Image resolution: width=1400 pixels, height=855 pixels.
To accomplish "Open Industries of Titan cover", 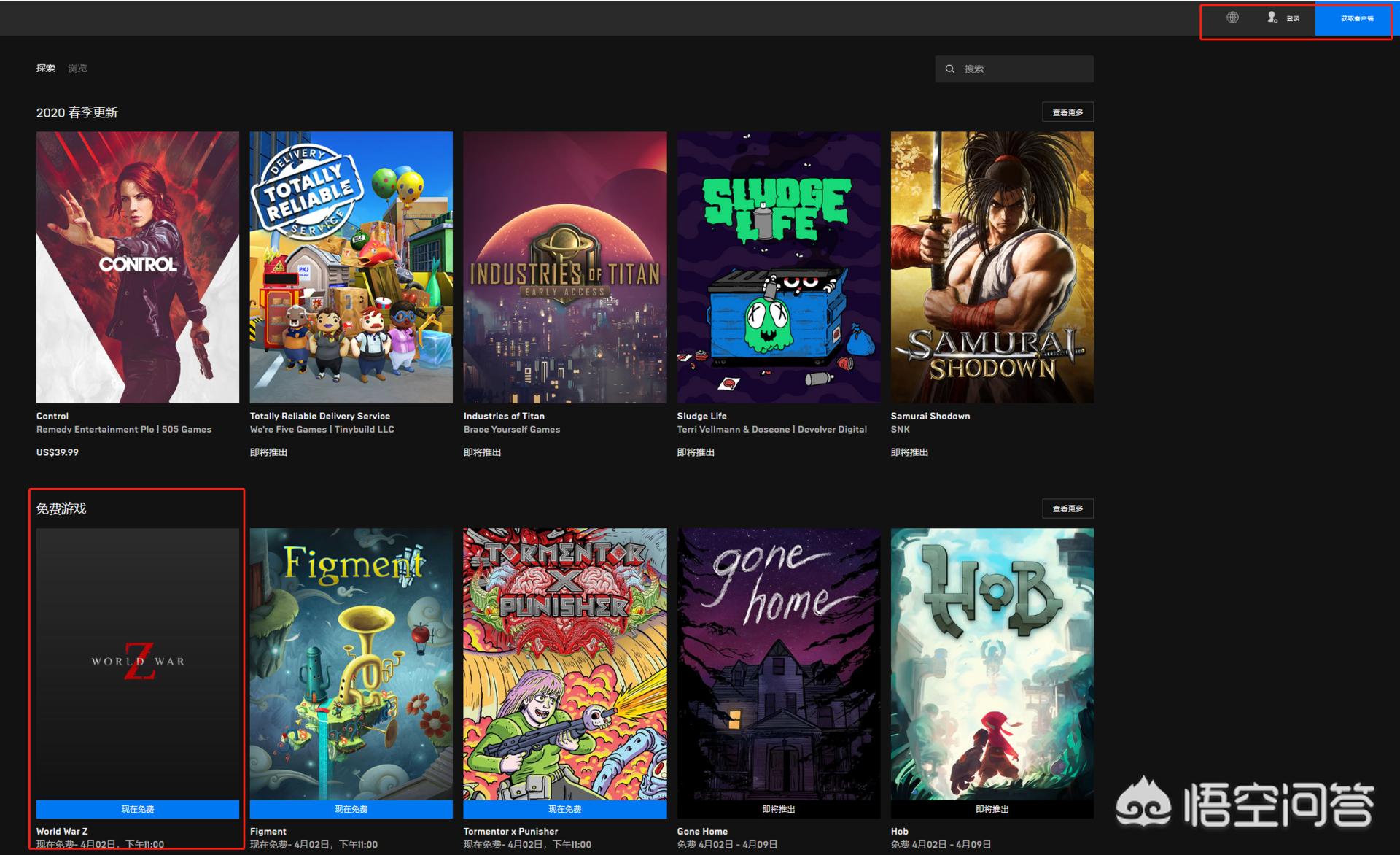I will click(565, 267).
